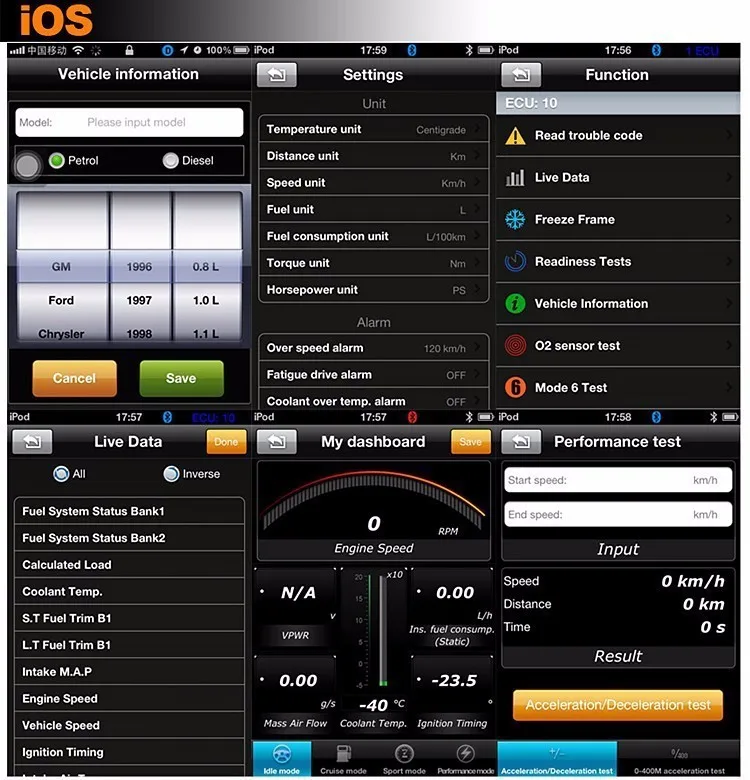Select the Petrol radio button

click(57, 160)
